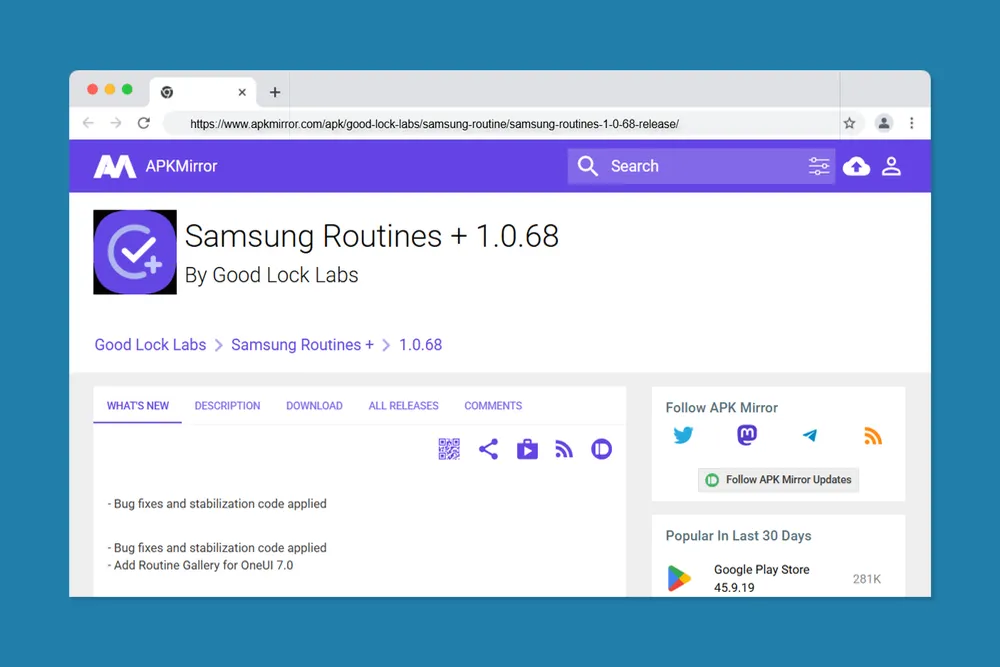Click the By Good Lock Labs developer text
1000x667 pixels.
coord(272,275)
